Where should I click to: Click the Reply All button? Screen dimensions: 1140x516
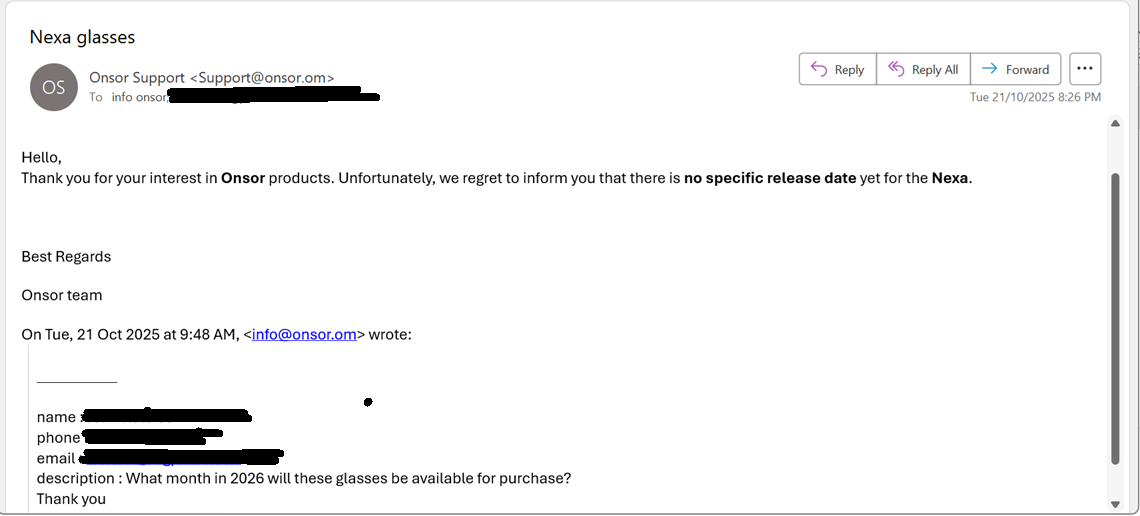923,69
